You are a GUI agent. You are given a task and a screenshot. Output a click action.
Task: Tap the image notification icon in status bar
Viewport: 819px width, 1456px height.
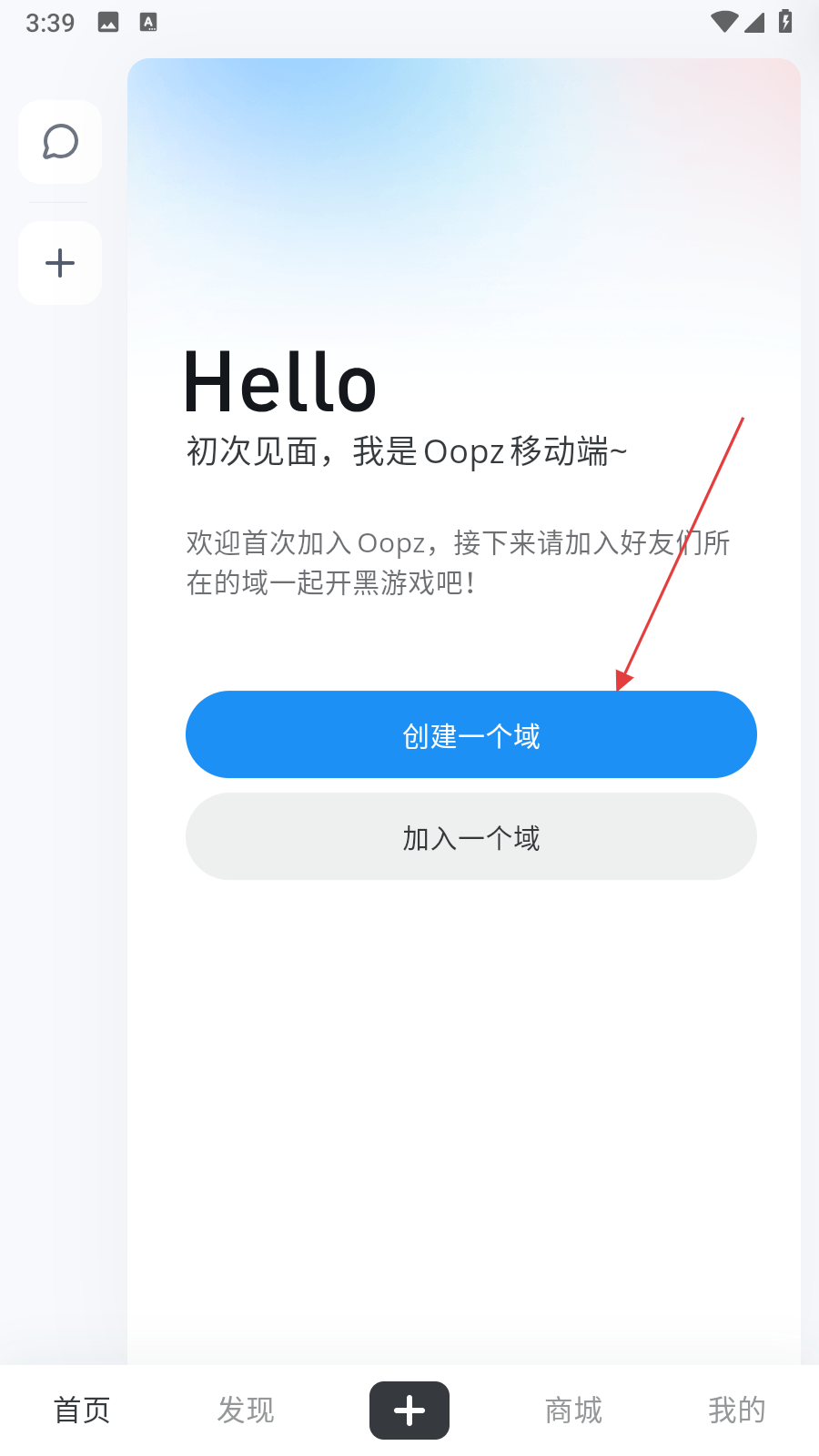pyautogui.click(x=108, y=23)
